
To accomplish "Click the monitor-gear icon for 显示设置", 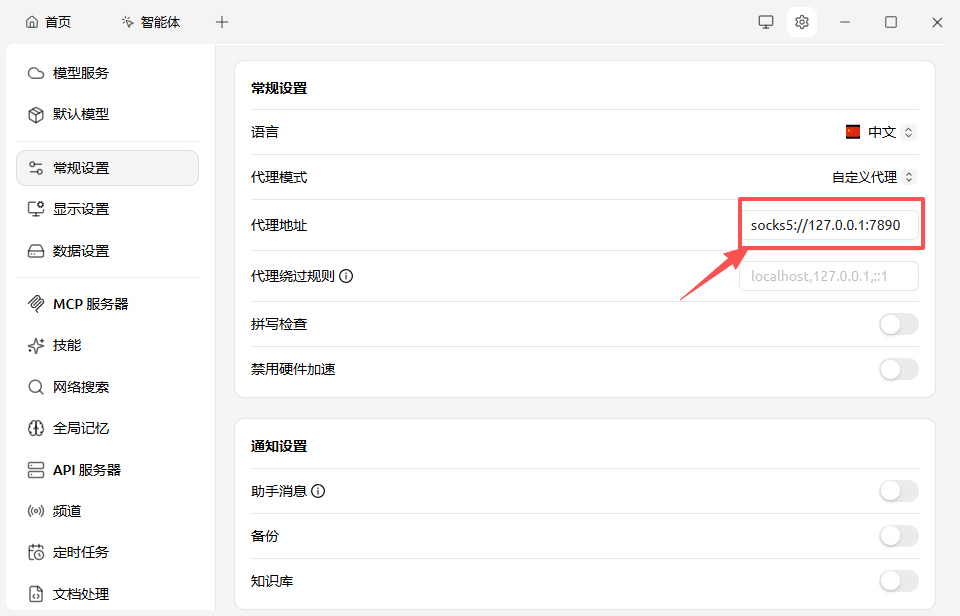I will click(x=36, y=209).
